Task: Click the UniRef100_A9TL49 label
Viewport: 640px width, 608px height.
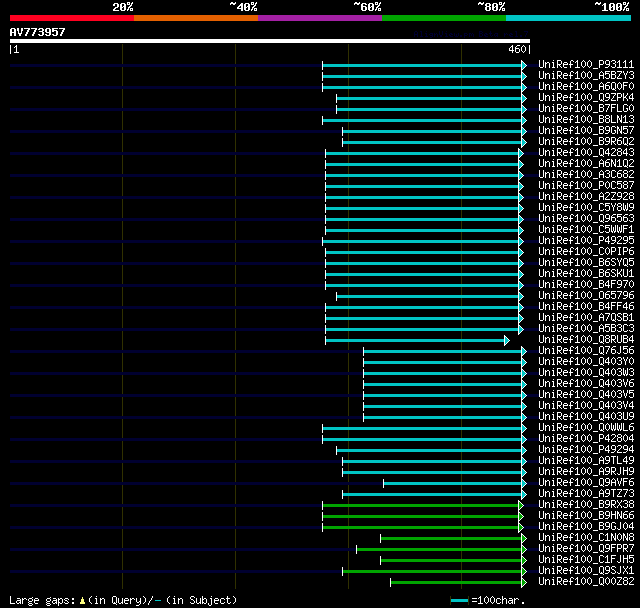Action: (586, 461)
